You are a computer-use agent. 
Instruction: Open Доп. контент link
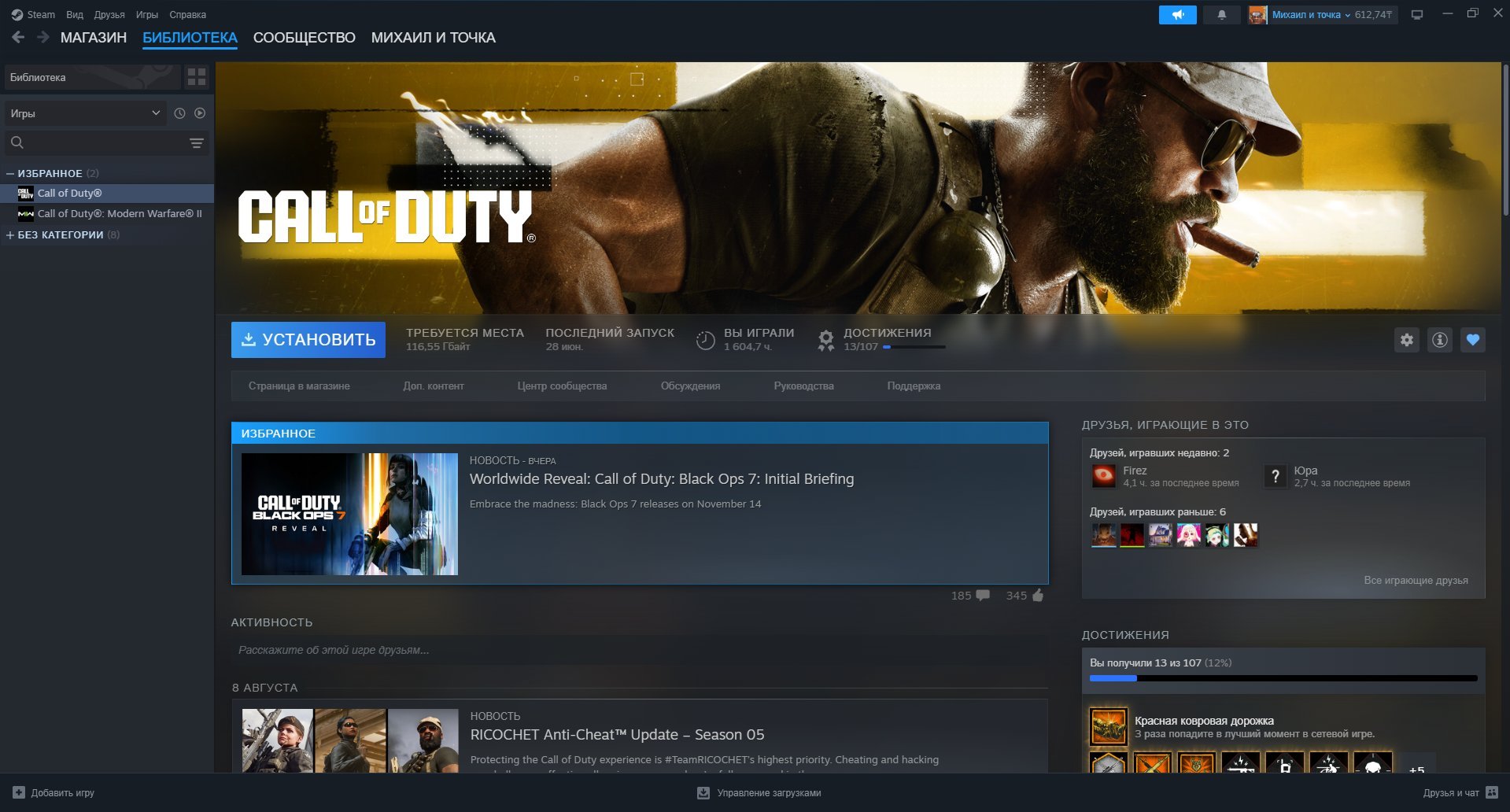pyautogui.click(x=434, y=386)
